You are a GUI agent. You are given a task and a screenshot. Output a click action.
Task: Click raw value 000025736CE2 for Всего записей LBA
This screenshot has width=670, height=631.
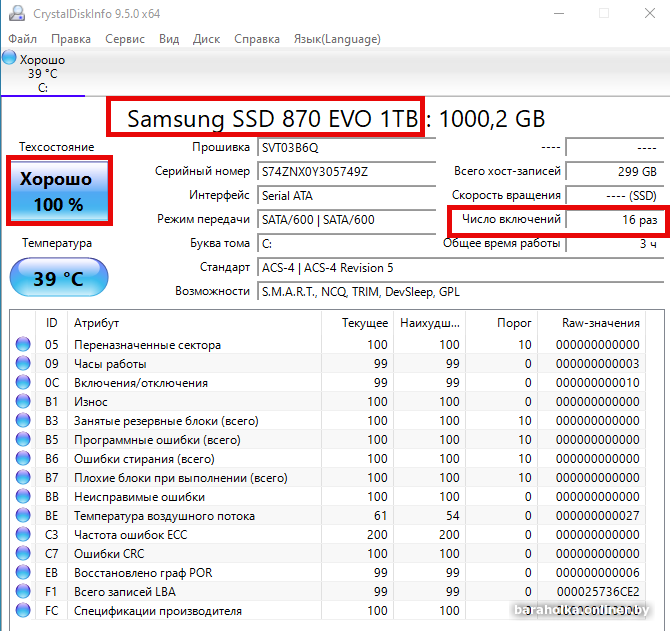[x=598, y=592]
